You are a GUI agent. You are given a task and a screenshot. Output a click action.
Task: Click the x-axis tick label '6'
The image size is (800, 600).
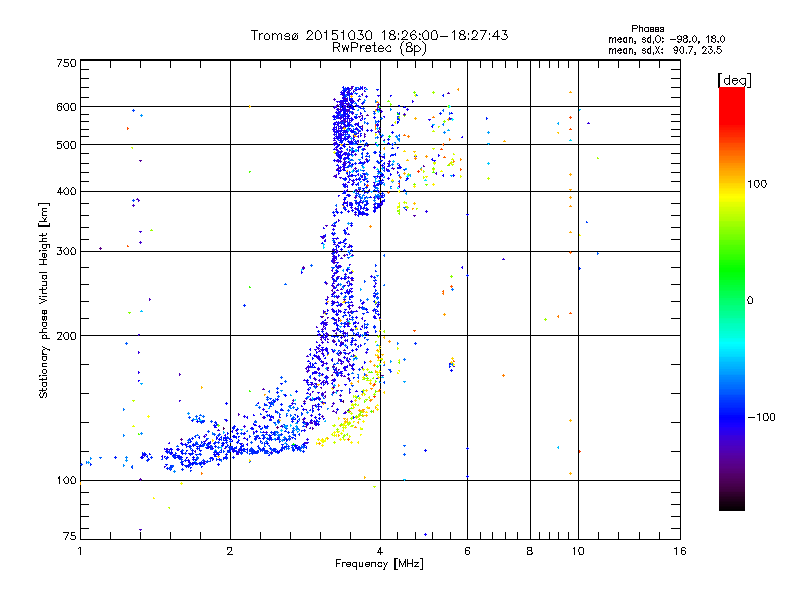point(467,551)
